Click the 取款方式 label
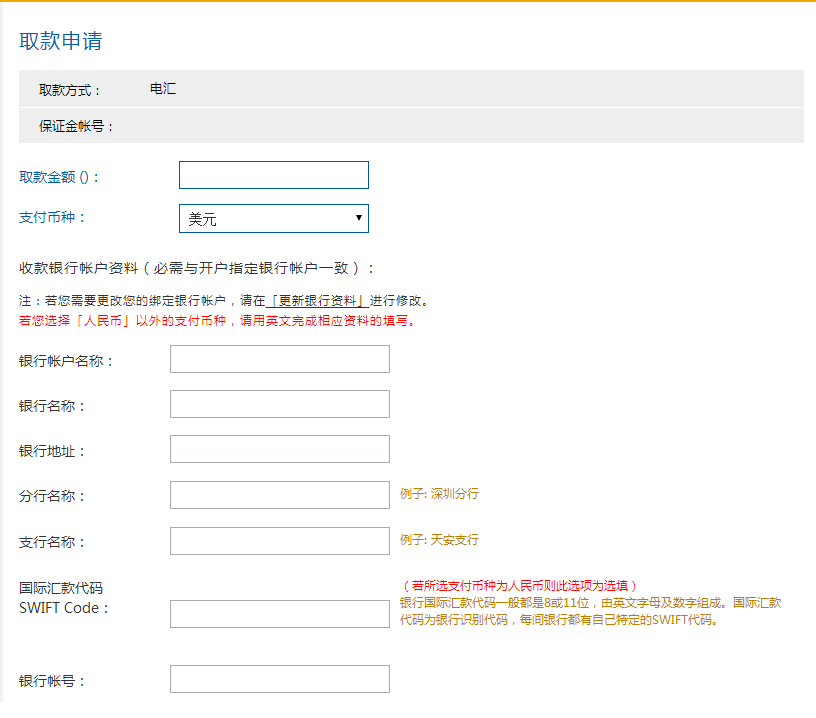The width and height of the screenshot is (816, 718). pos(70,90)
